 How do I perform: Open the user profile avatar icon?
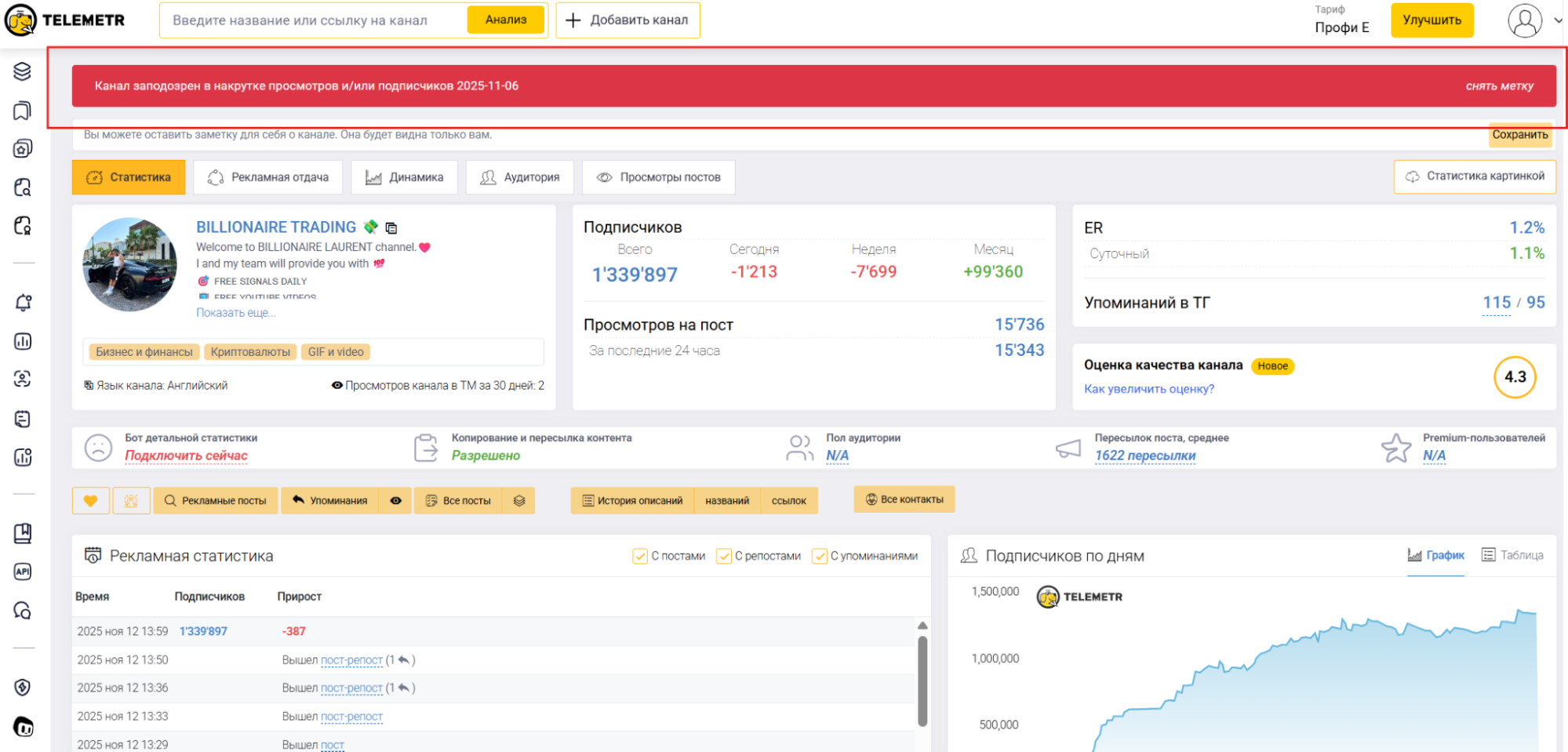pyautogui.click(x=1524, y=21)
